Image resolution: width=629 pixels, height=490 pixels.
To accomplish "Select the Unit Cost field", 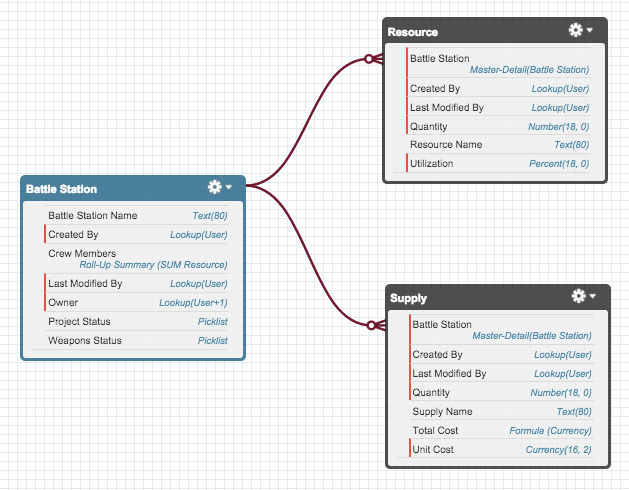I will pos(501,449).
